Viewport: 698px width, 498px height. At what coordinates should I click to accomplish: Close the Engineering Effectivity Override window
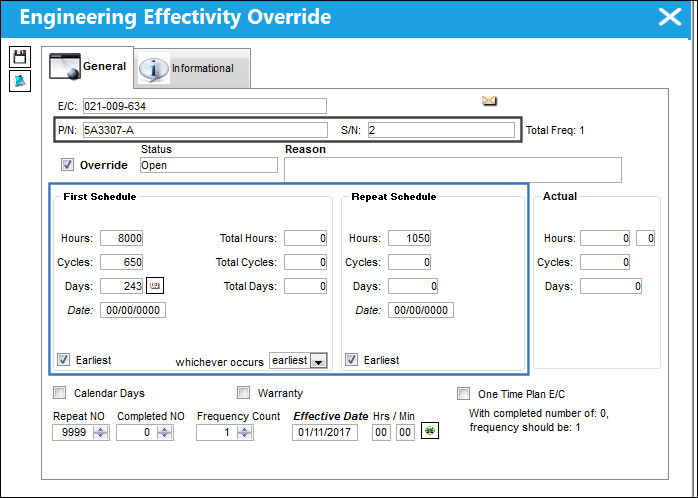670,17
